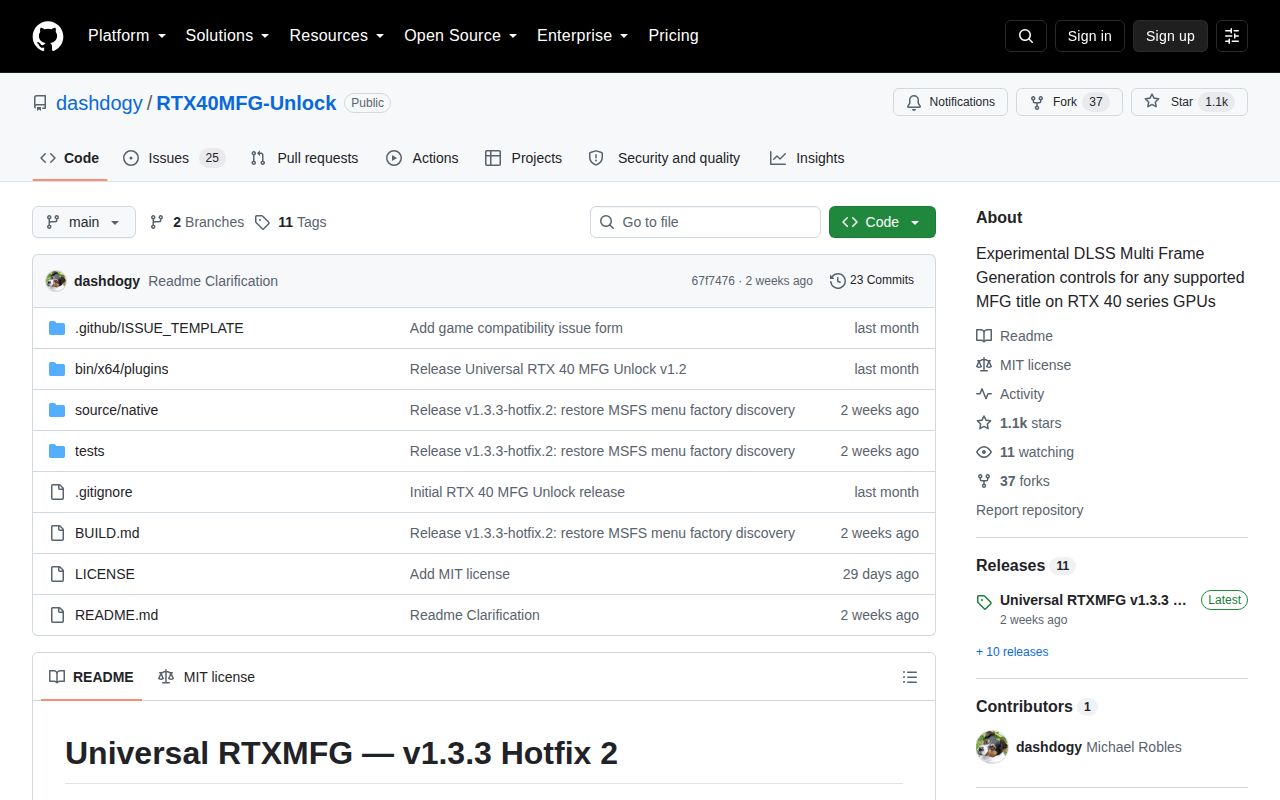Switch to the Pull requests tab

[x=304, y=158]
